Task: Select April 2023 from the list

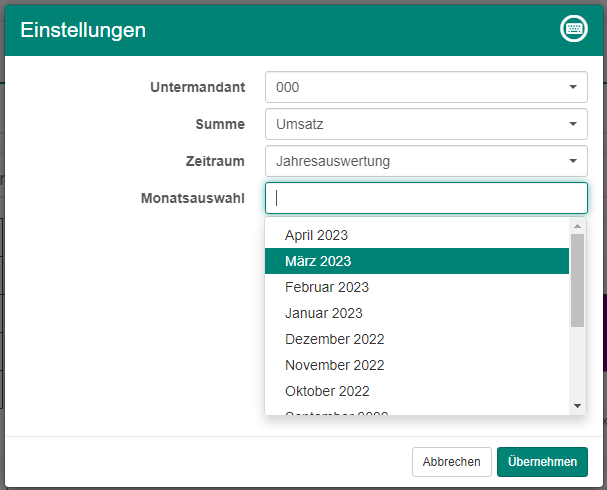Action: pyautogui.click(x=316, y=235)
